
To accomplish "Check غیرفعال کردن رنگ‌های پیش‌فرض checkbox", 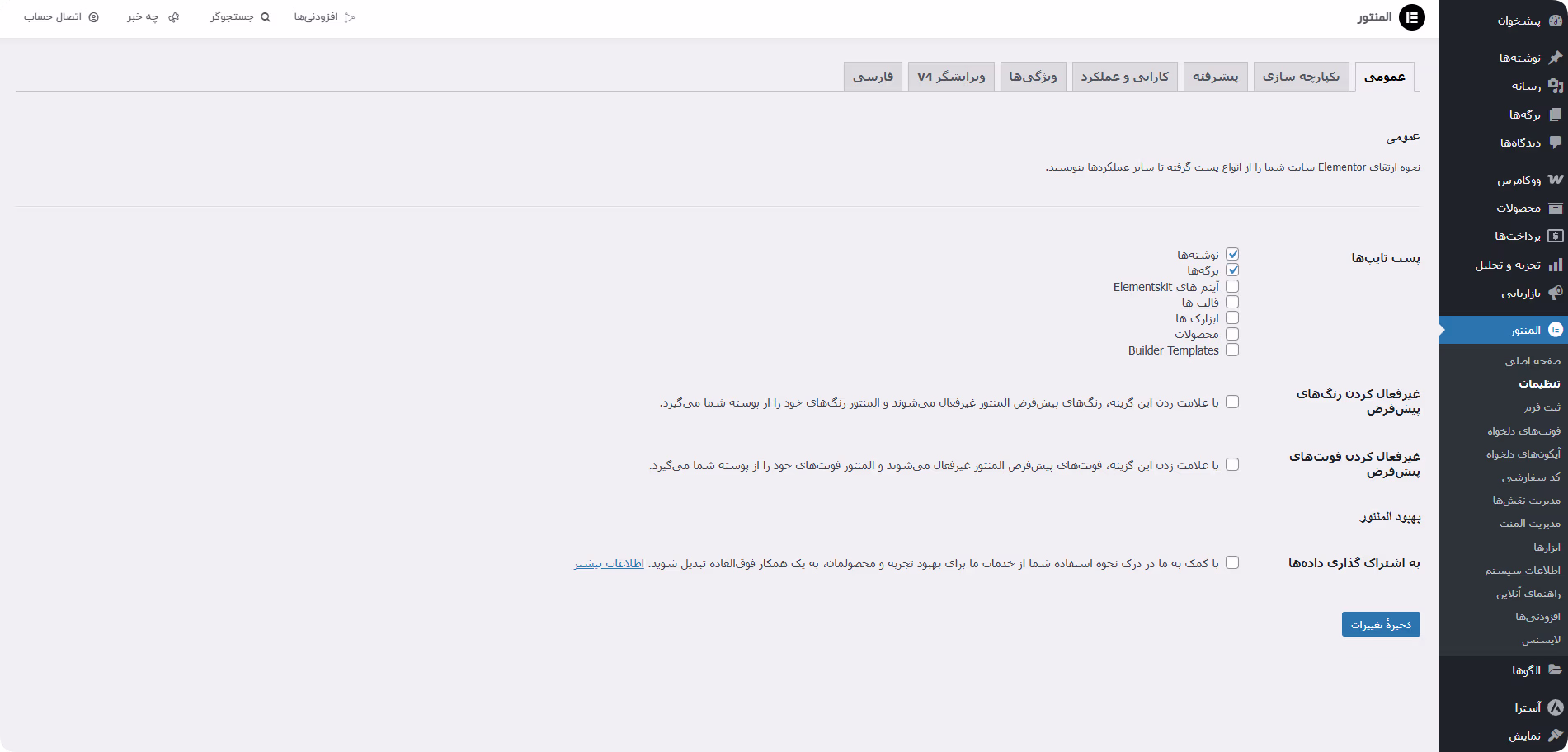I will [1232, 402].
